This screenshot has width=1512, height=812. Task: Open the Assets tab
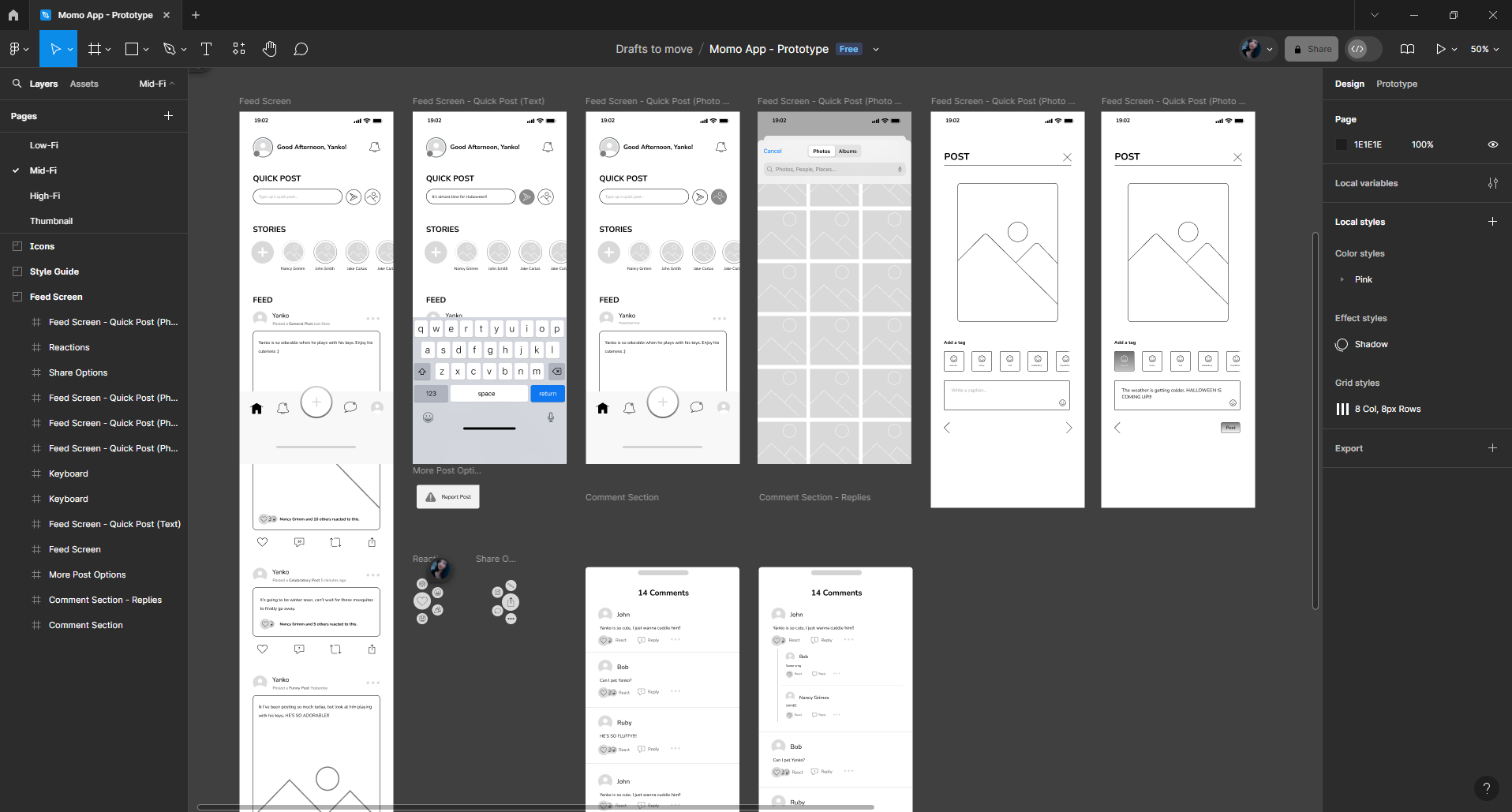84,84
